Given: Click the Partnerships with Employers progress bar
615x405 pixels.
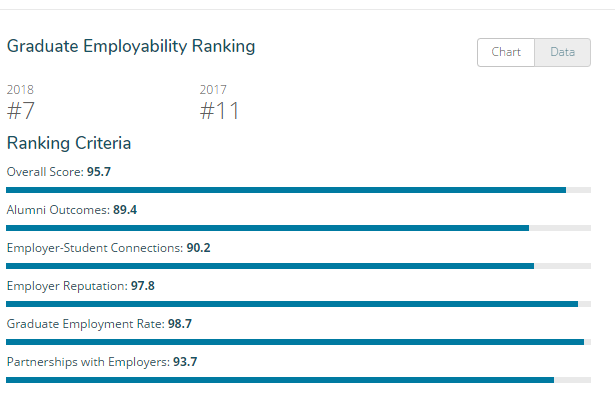Looking at the screenshot, I should (x=298, y=379).
